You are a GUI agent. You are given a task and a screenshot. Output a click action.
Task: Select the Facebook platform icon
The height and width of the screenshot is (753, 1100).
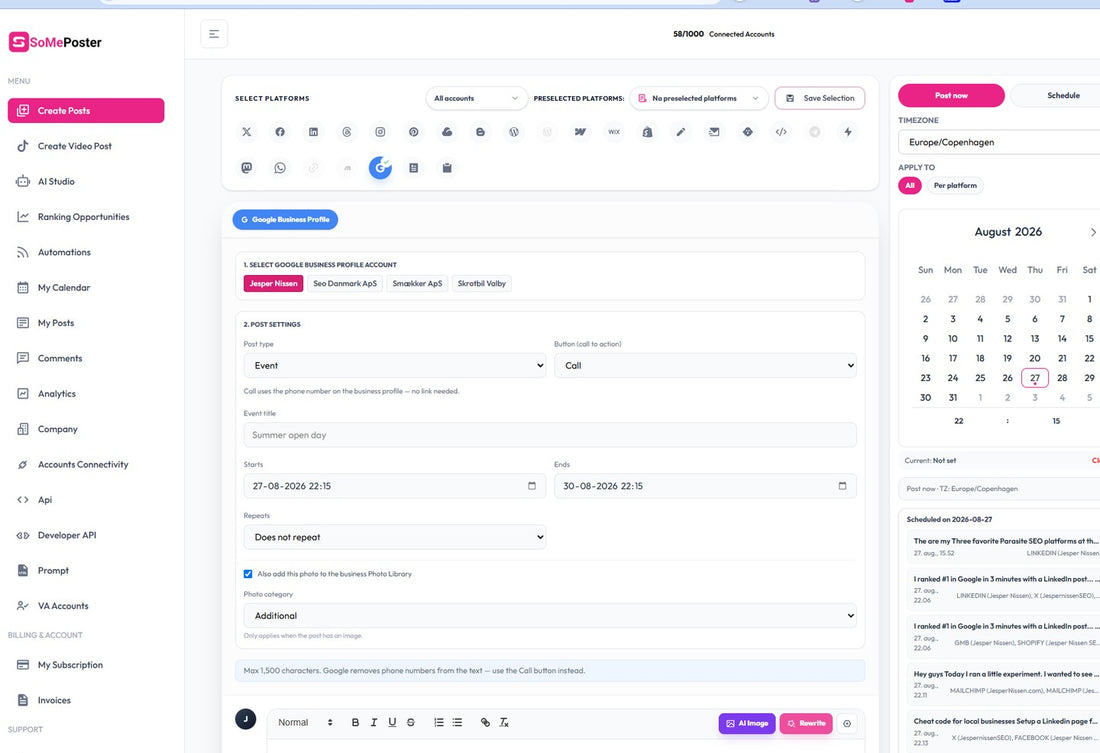(280, 132)
